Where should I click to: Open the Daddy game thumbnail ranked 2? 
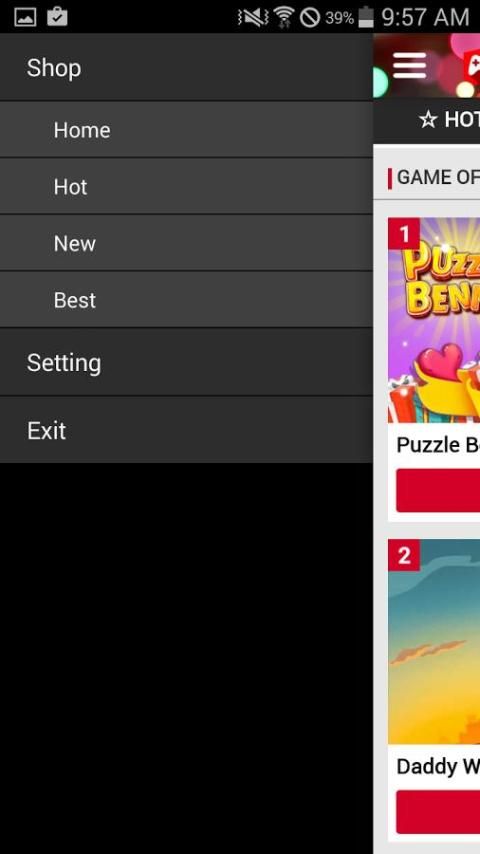(434, 642)
